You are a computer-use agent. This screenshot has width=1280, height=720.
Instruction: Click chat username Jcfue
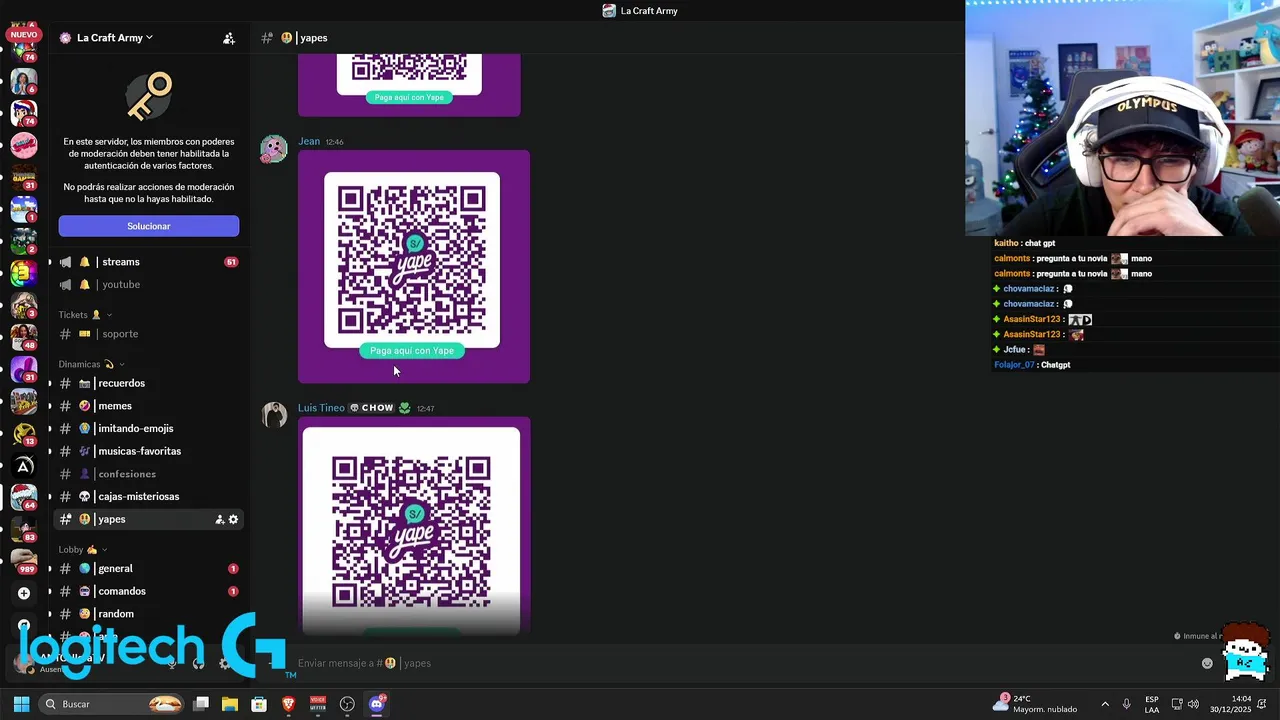pos(1014,350)
